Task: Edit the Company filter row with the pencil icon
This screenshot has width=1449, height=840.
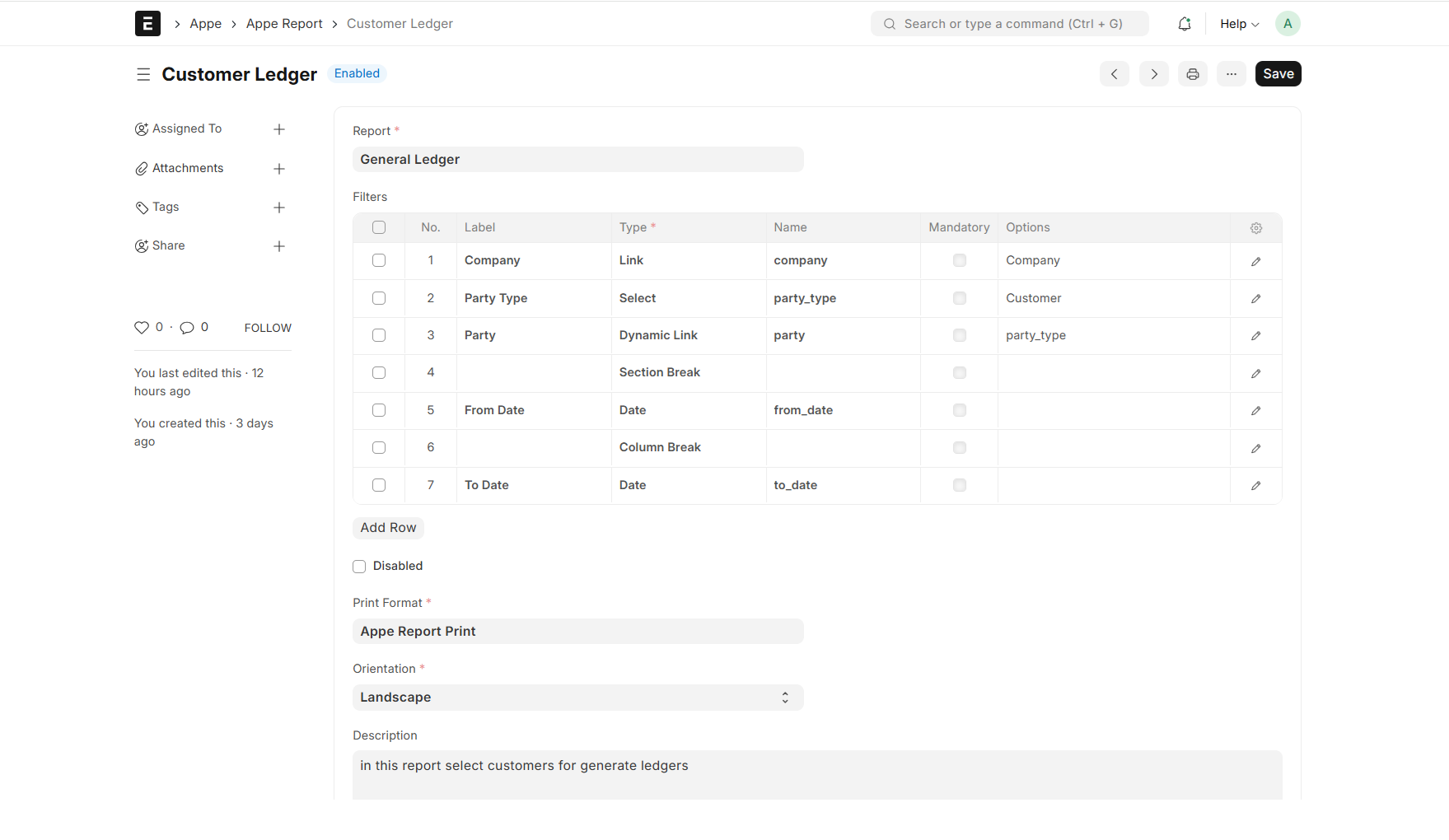Action: coord(1255,261)
